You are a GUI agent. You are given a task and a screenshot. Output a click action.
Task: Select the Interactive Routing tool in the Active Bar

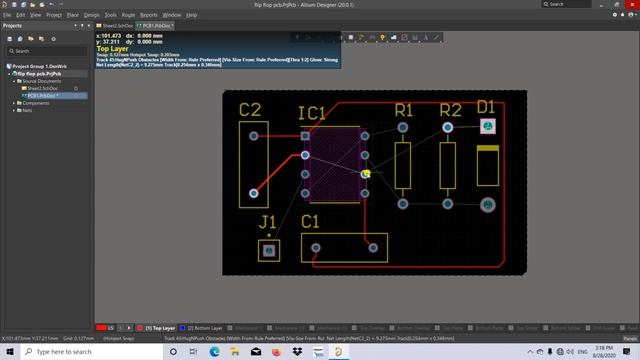pos(361,38)
